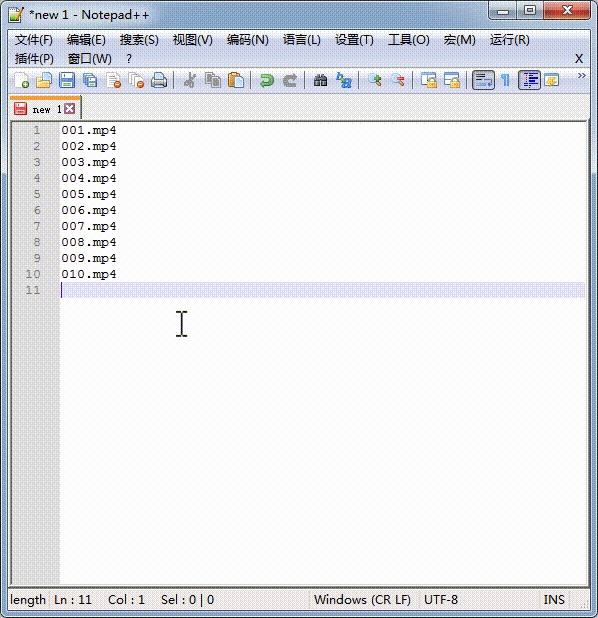Open the 搜索(S) menu
The image size is (598, 618).
(139, 40)
